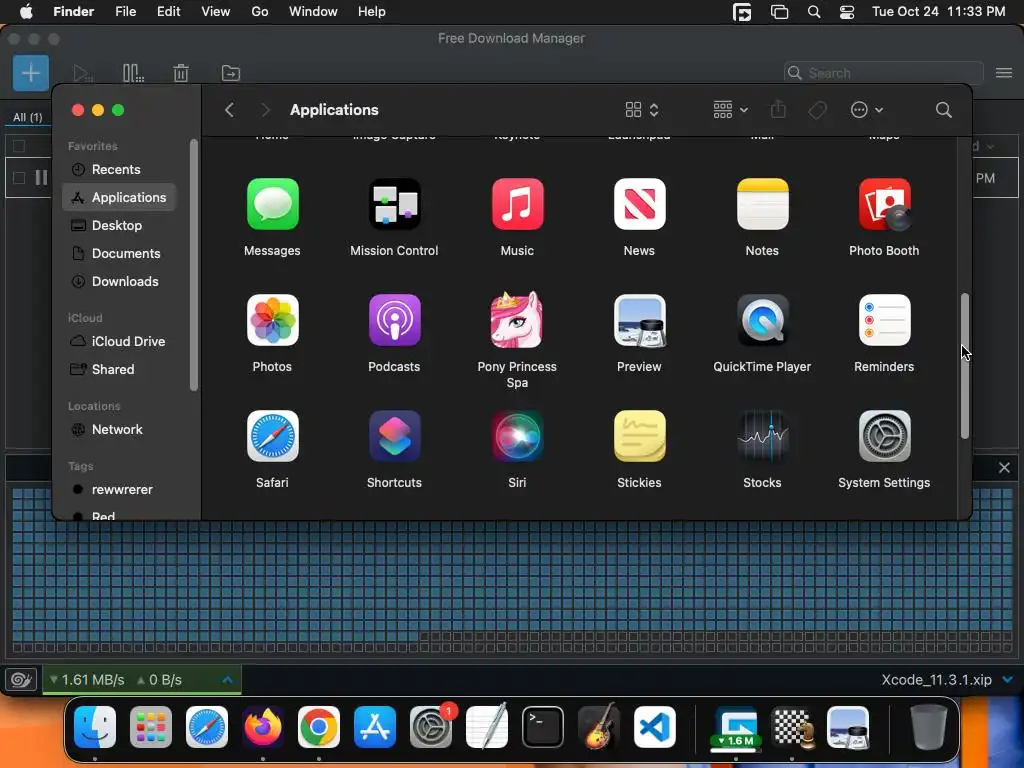
Task: Open the more actions ellipsis dropdown
Action: 867,110
